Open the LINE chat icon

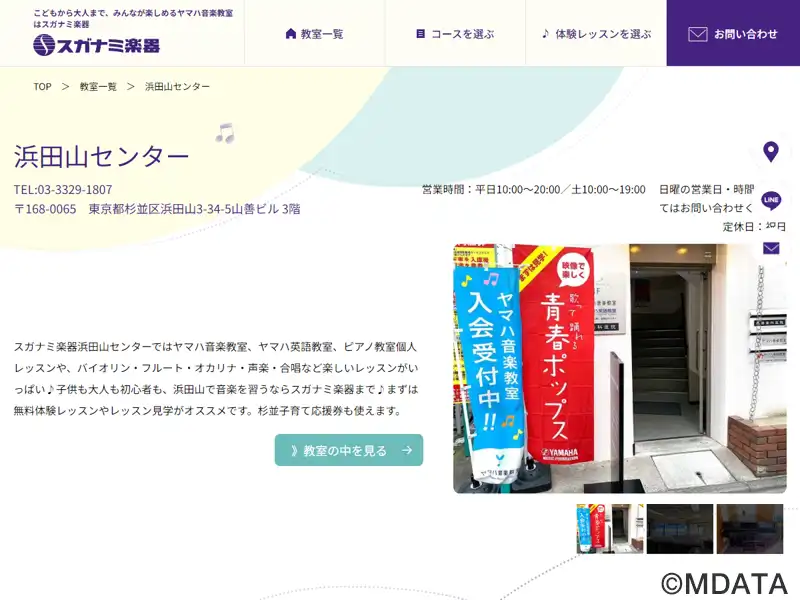(771, 200)
